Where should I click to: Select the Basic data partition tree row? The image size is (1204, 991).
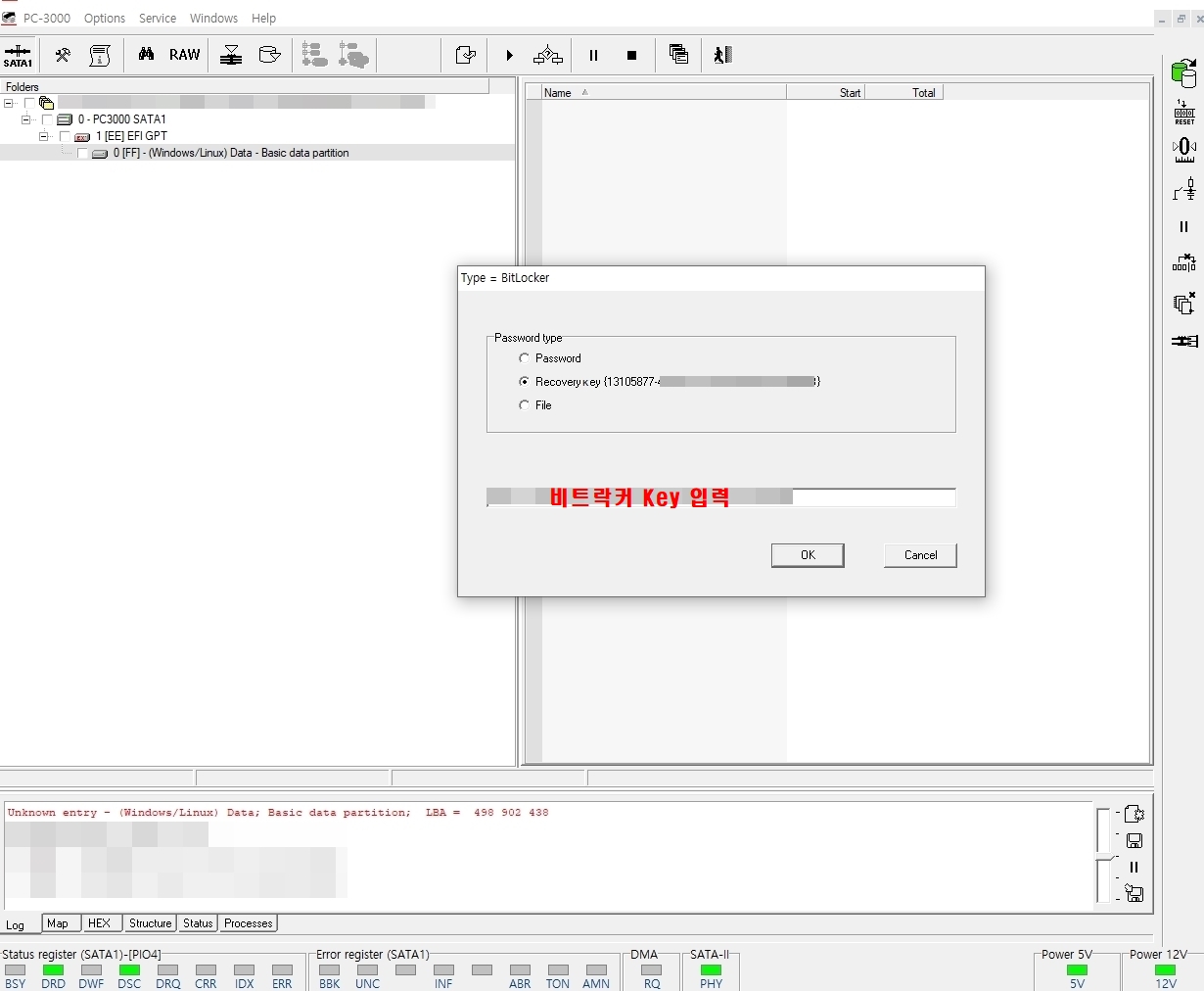click(x=257, y=153)
